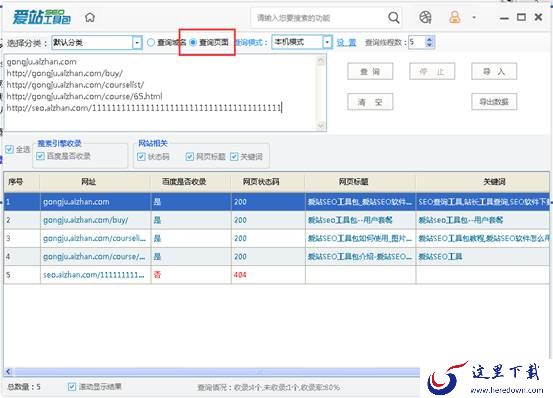
Task: Sort by the 网址 column header
Action: pos(95,182)
